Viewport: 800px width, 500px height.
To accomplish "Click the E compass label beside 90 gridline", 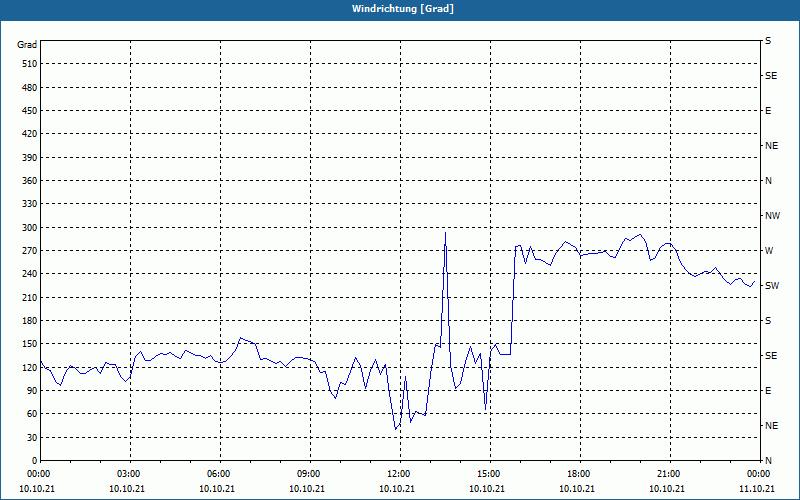I will [768, 391].
